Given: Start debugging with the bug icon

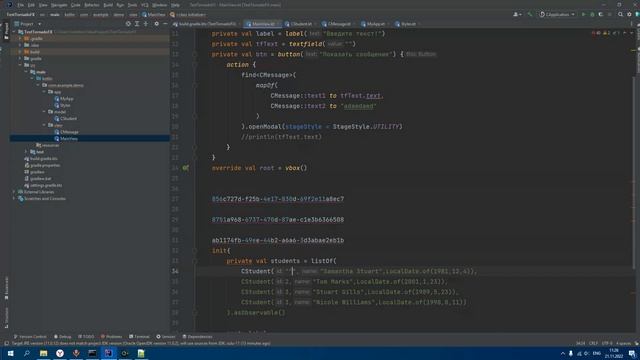Looking at the screenshot, I should [x=592, y=14].
